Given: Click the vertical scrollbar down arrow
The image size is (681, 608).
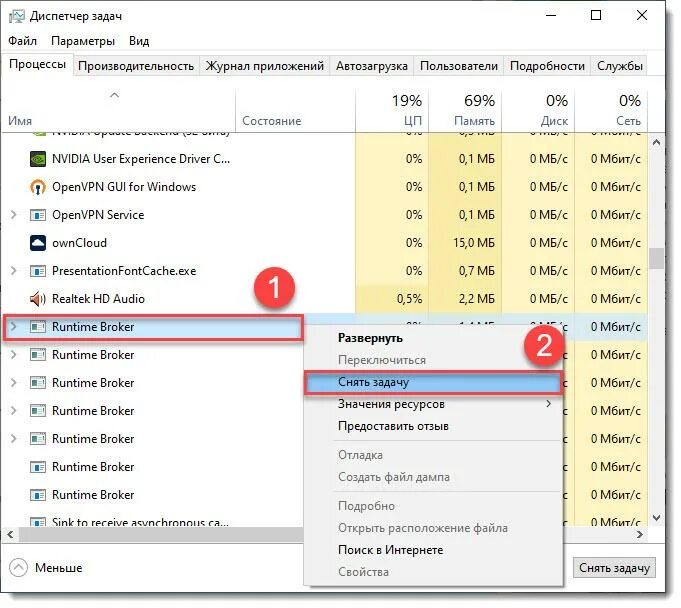Looking at the screenshot, I should [x=656, y=518].
